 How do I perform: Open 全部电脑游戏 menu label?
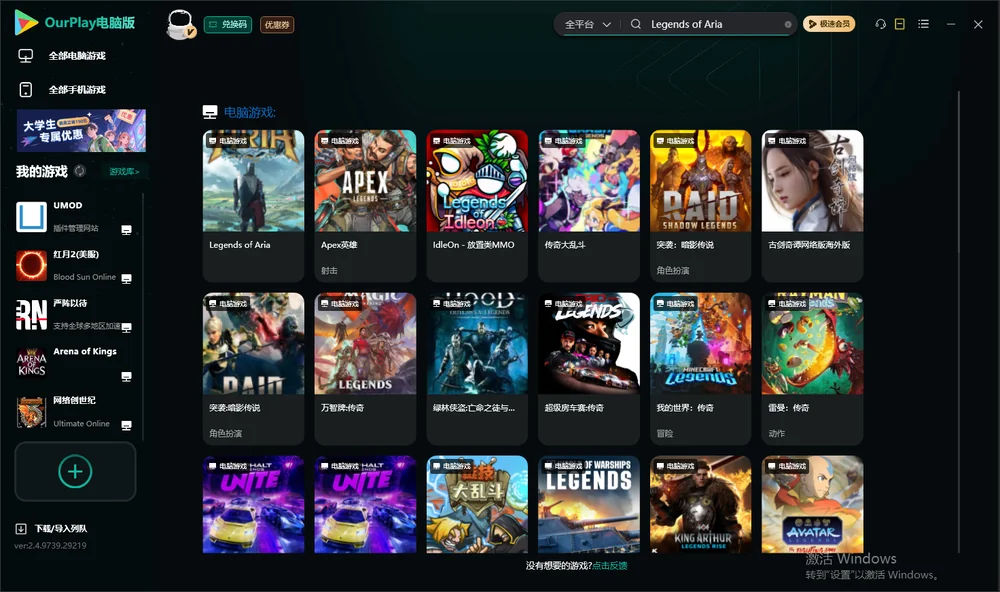pos(77,56)
